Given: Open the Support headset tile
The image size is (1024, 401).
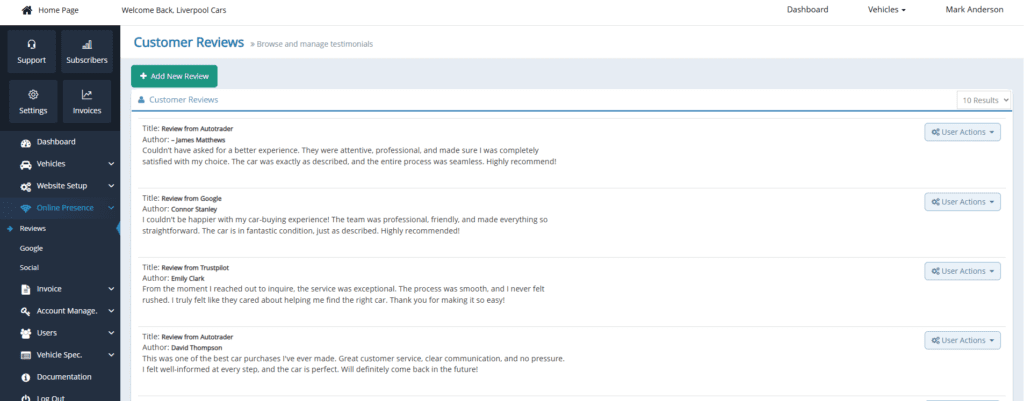Looking at the screenshot, I should [x=32, y=52].
